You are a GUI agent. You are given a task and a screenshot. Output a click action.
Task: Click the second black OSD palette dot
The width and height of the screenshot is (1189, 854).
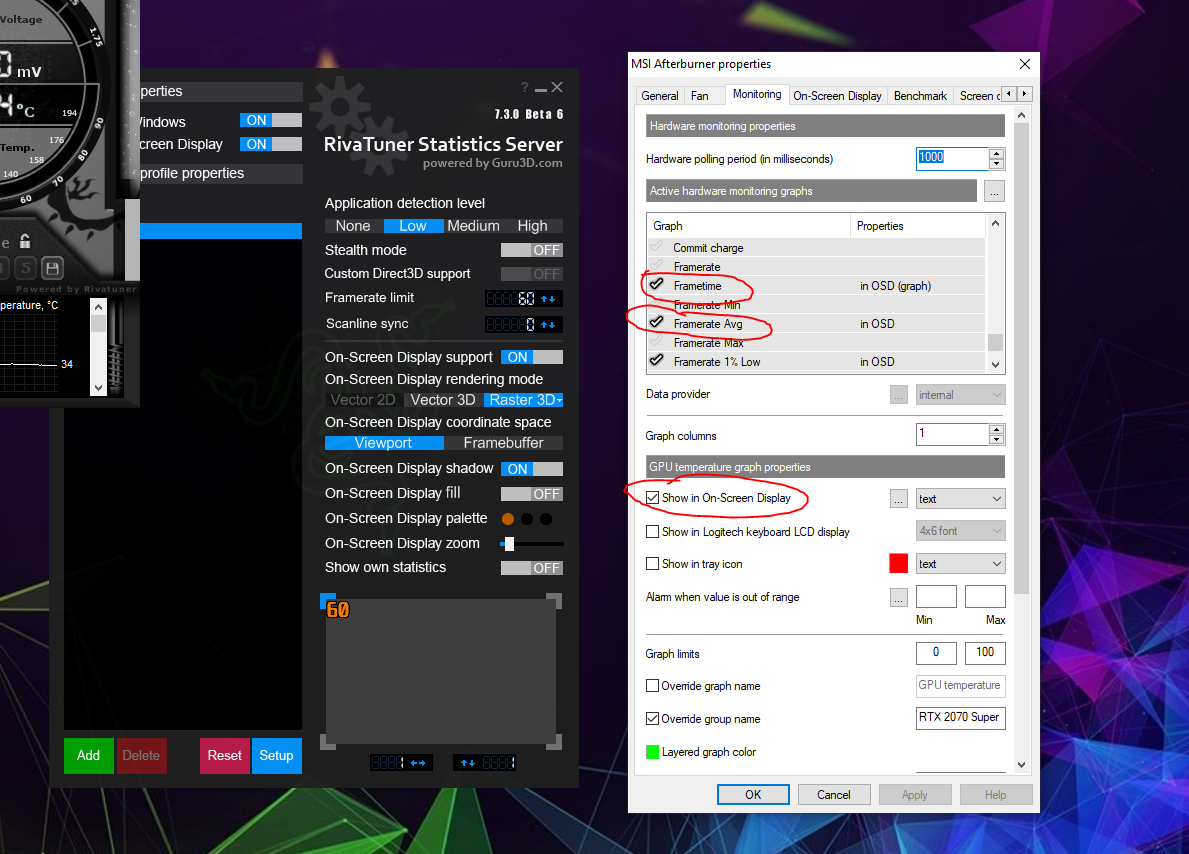coord(527,519)
